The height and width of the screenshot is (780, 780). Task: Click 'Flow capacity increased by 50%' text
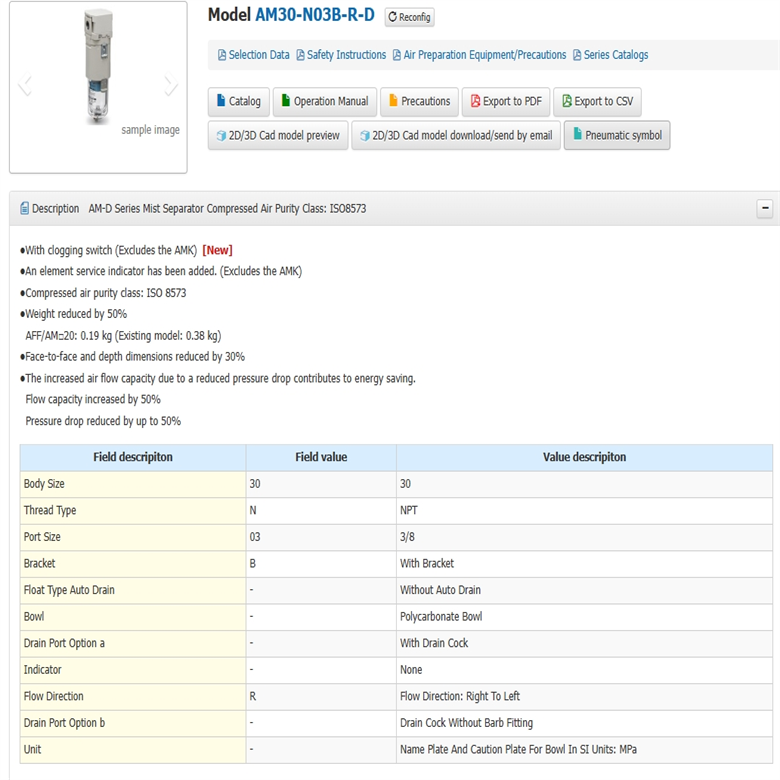coord(93,399)
